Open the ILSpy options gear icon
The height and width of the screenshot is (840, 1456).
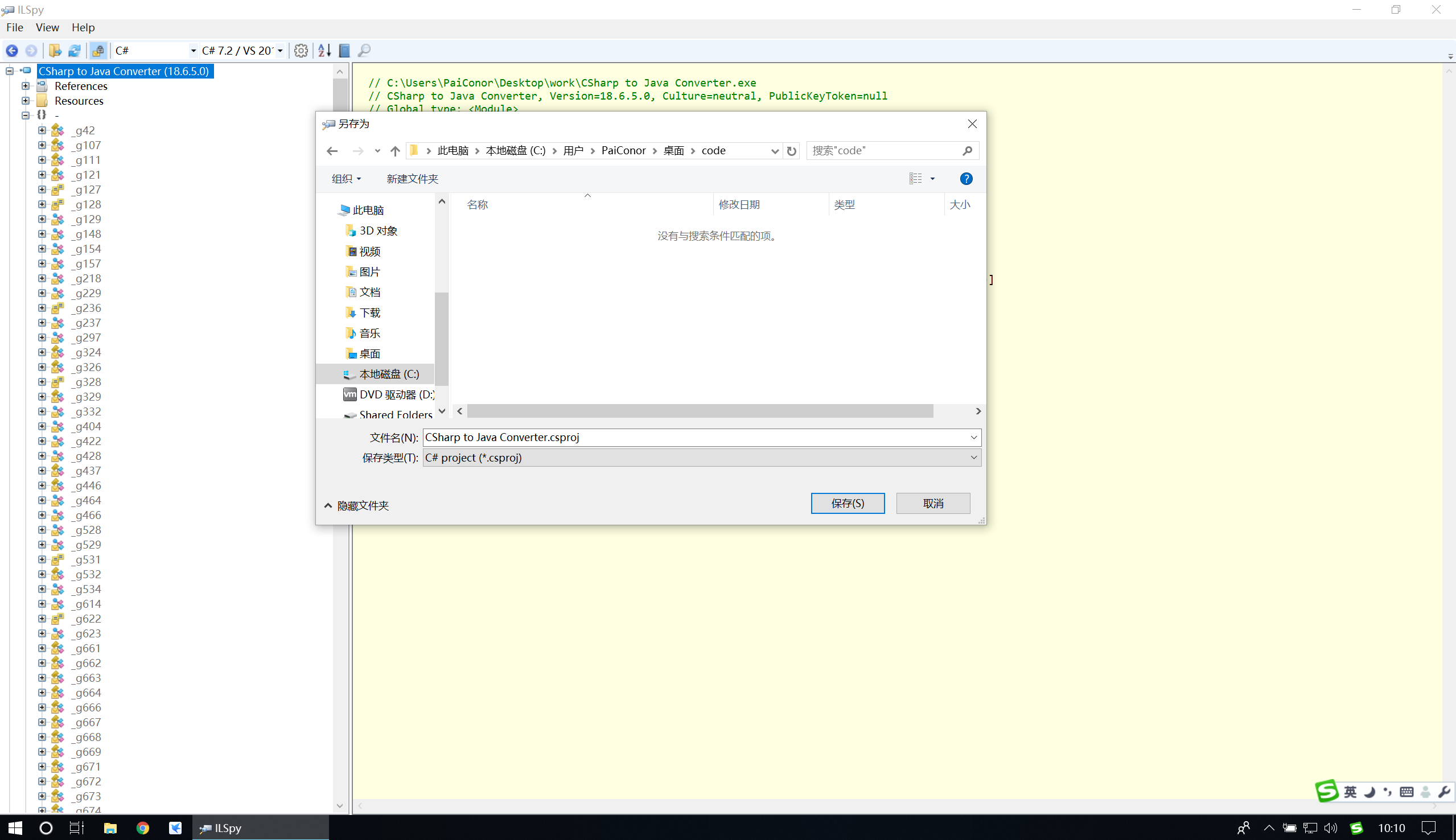point(301,51)
